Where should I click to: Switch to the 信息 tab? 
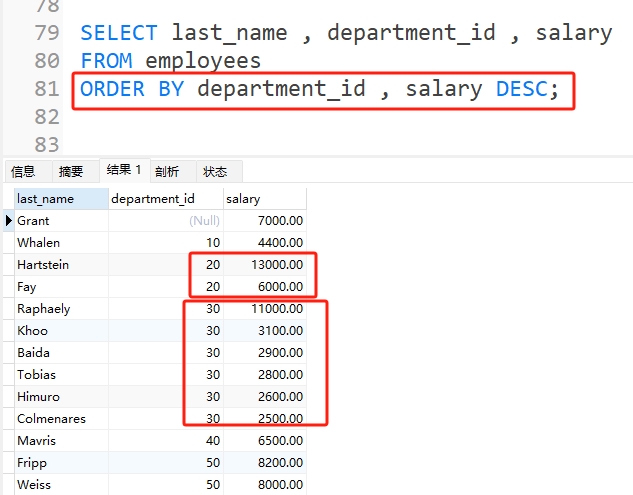pyautogui.click(x=23, y=172)
